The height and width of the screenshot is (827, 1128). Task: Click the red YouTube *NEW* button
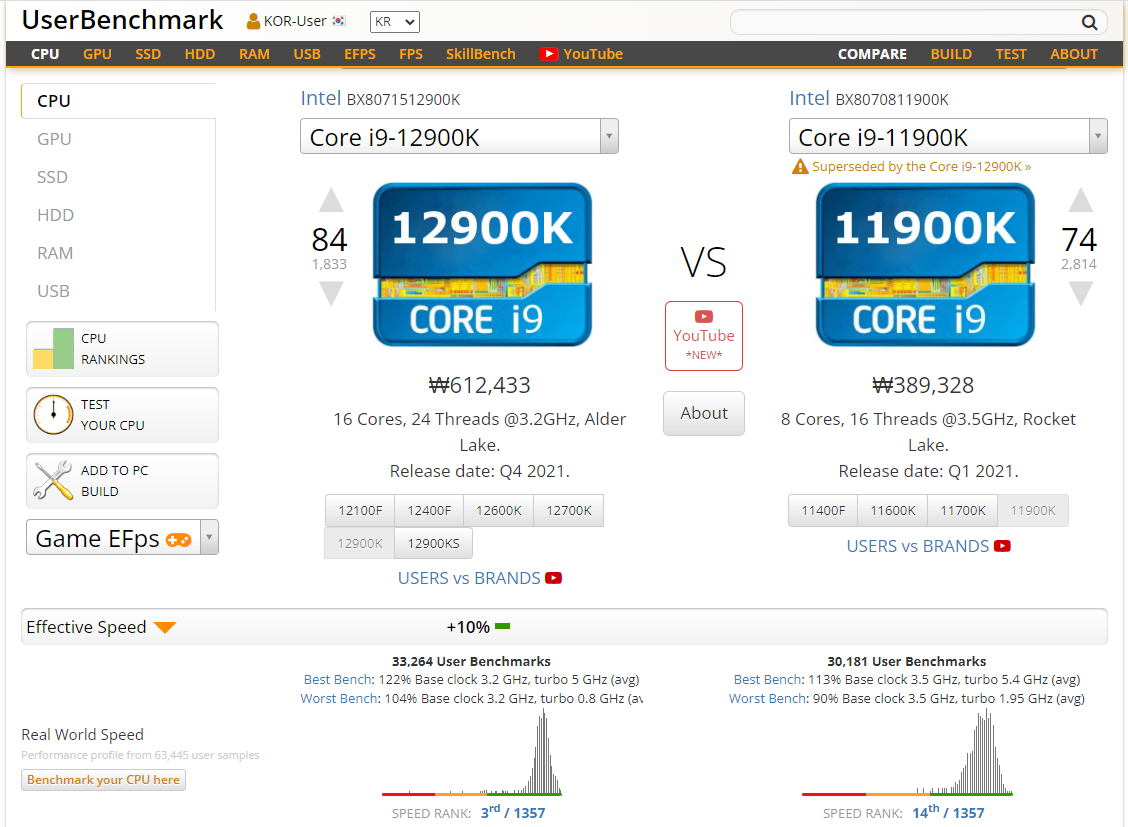point(704,336)
